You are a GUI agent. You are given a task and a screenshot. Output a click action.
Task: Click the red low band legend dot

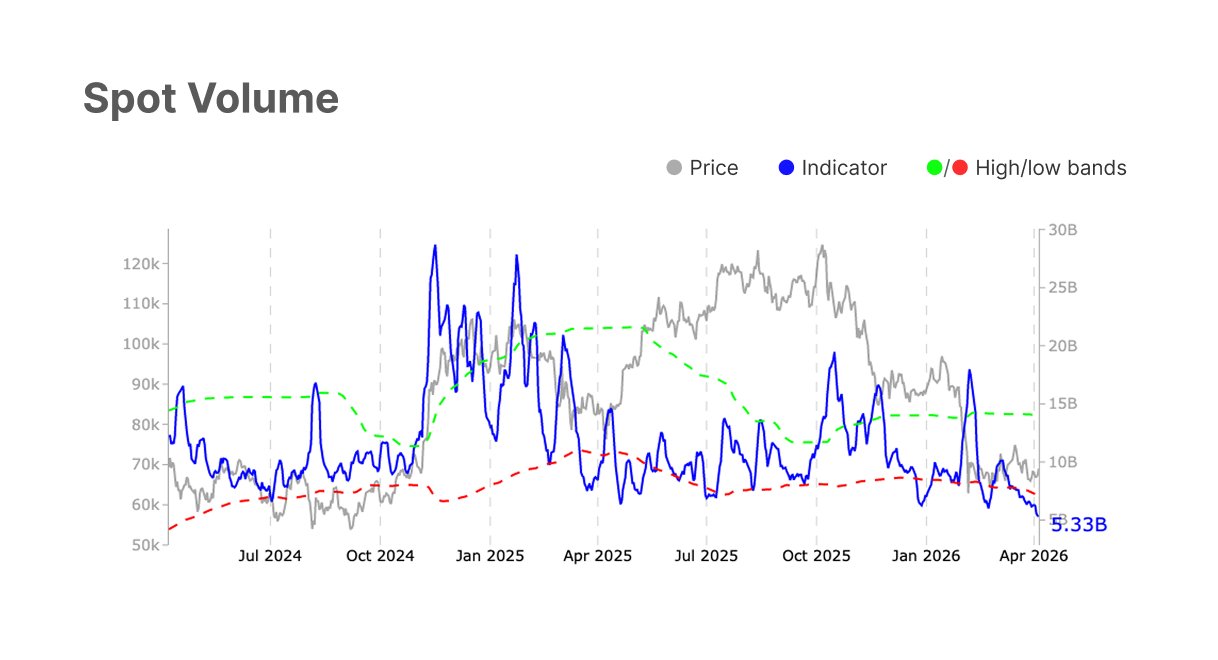coord(960,168)
